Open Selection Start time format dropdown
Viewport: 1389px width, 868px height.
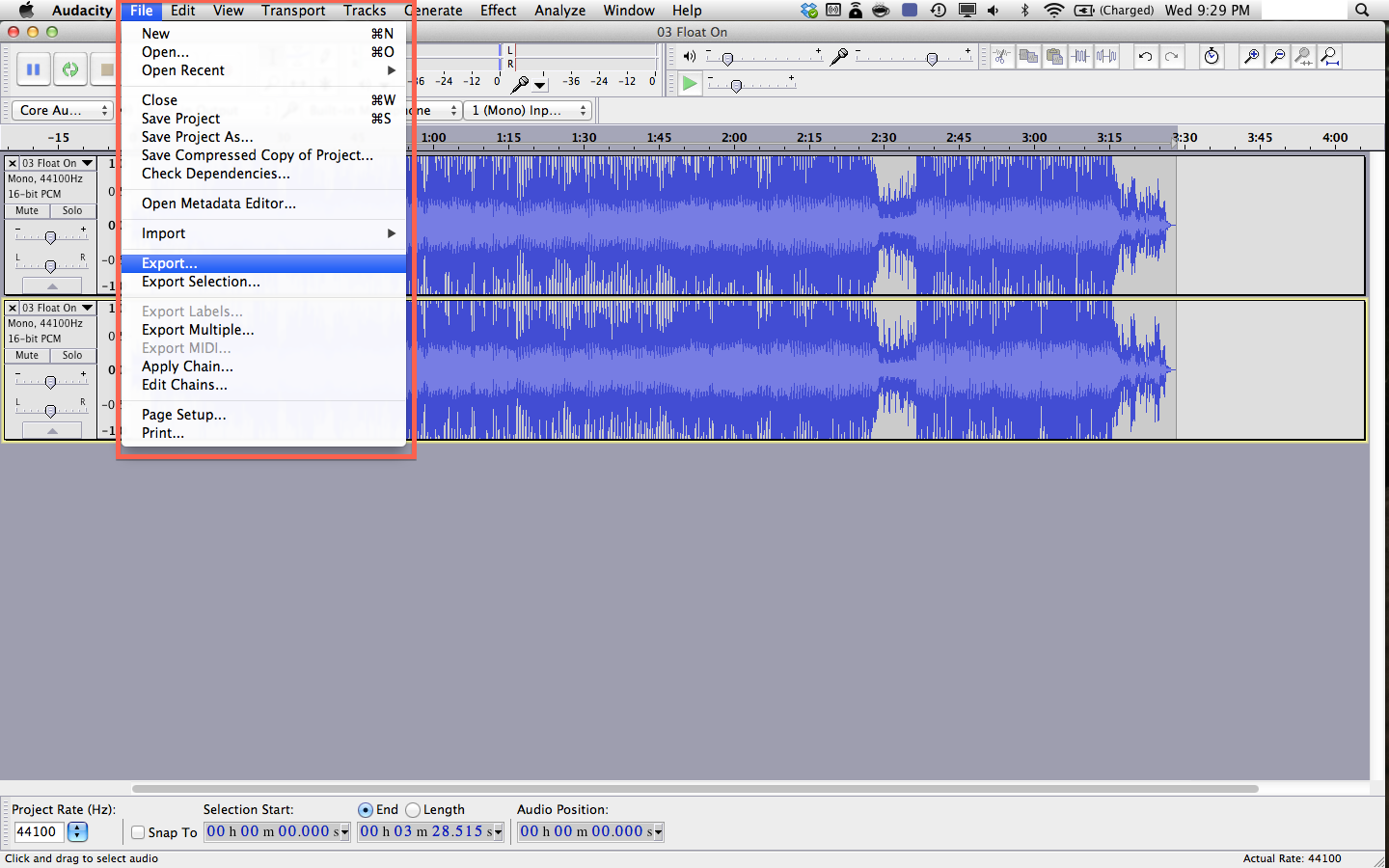(343, 832)
